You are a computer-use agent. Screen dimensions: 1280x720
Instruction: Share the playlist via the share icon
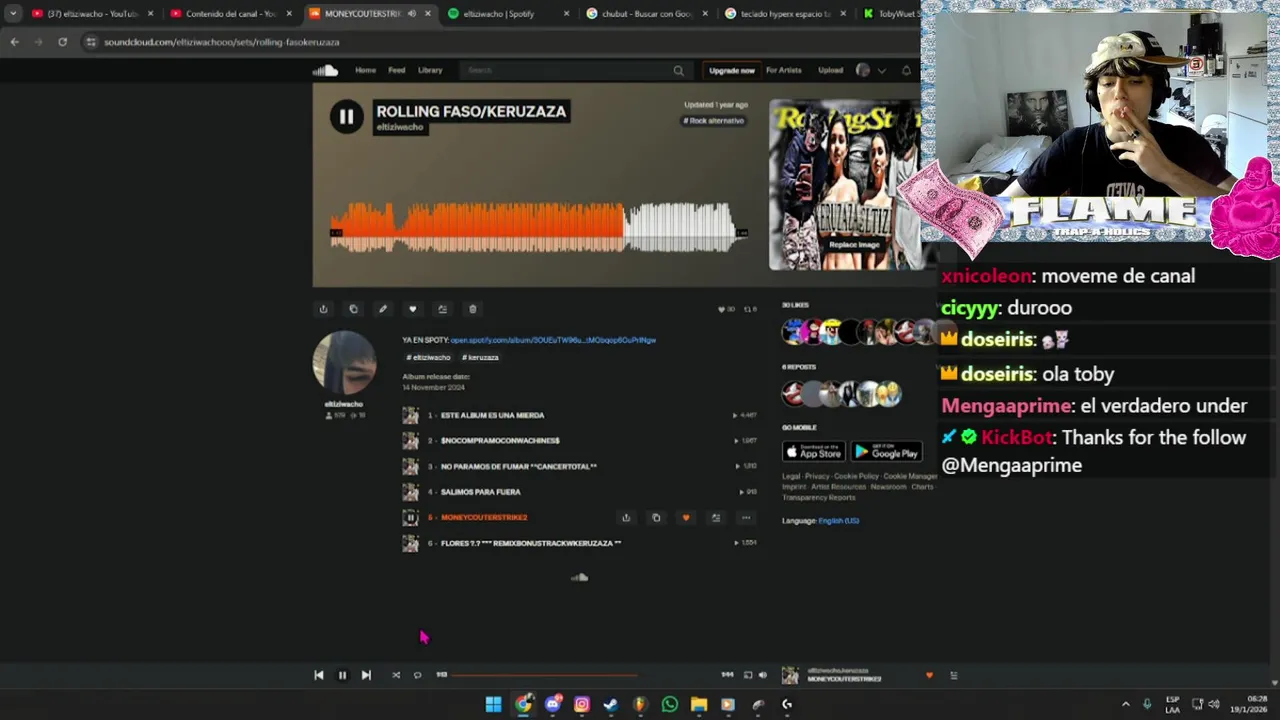(x=323, y=309)
